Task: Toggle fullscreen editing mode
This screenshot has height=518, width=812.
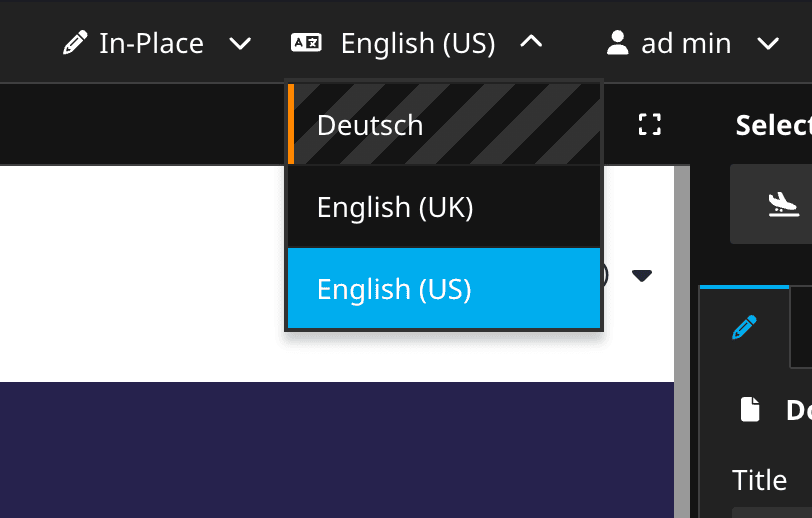Action: pos(650,125)
